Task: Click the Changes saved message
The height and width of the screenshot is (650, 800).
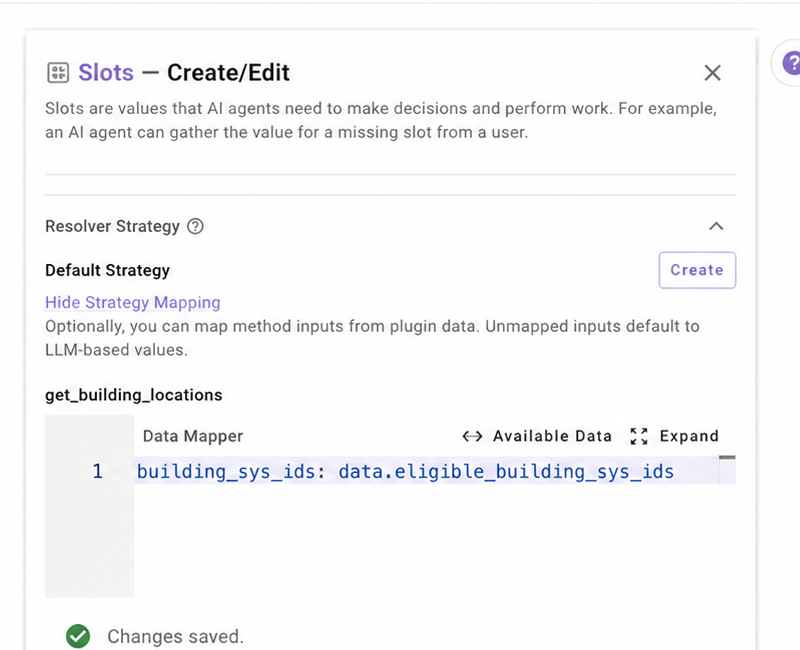Action: [x=176, y=636]
